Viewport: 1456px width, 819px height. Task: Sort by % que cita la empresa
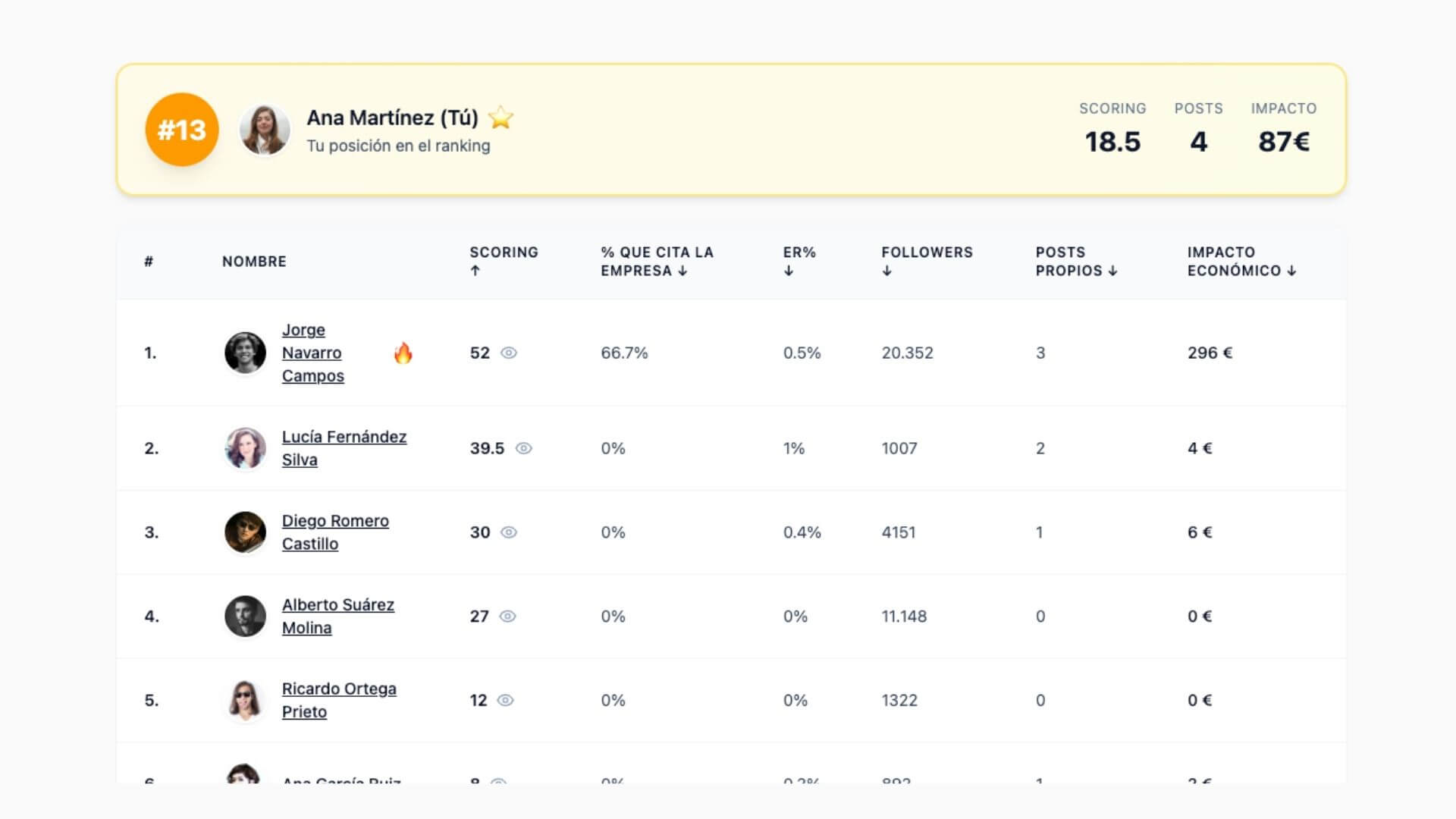pyautogui.click(x=657, y=261)
